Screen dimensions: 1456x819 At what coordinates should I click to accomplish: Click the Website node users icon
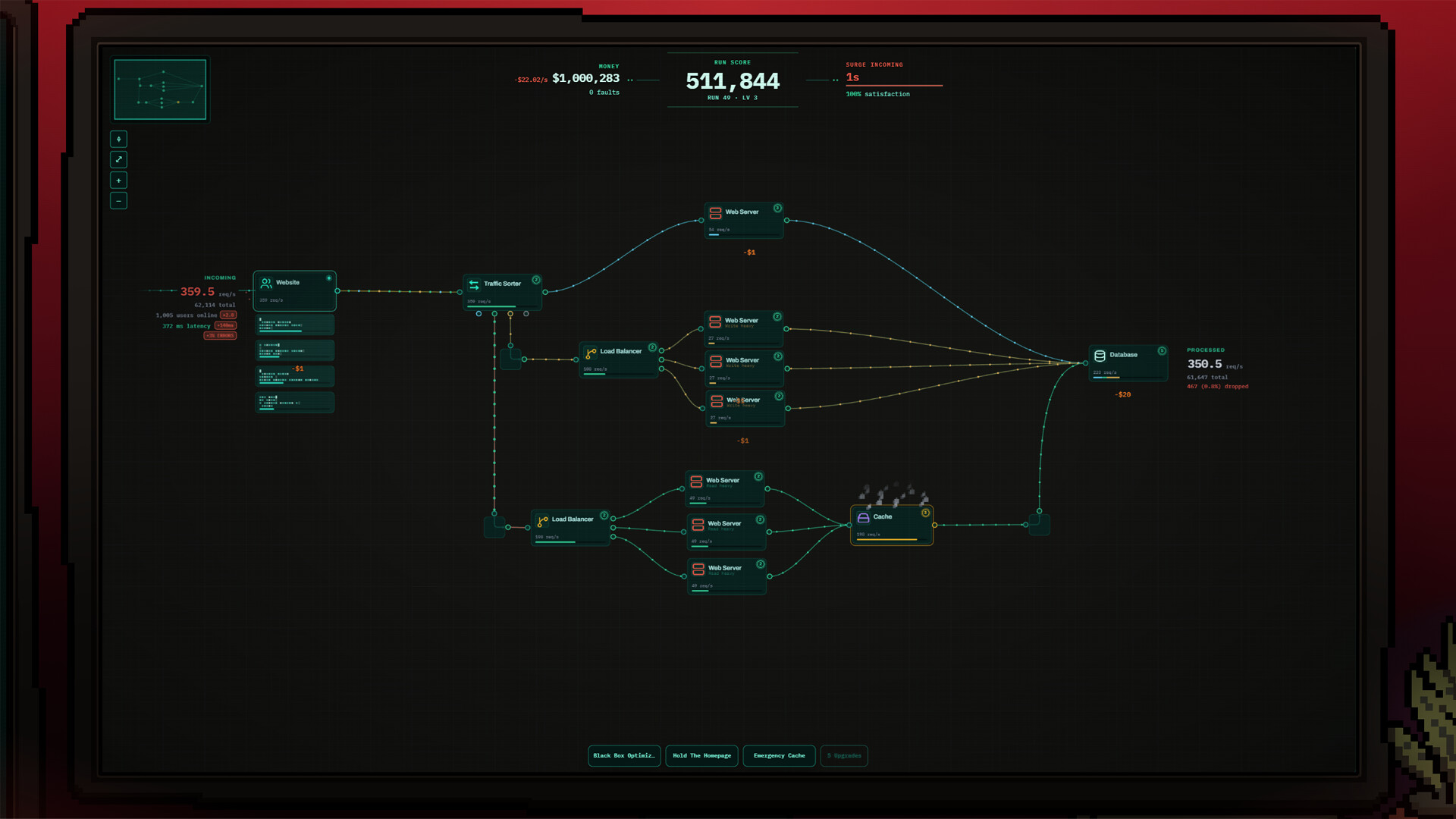coord(266,283)
